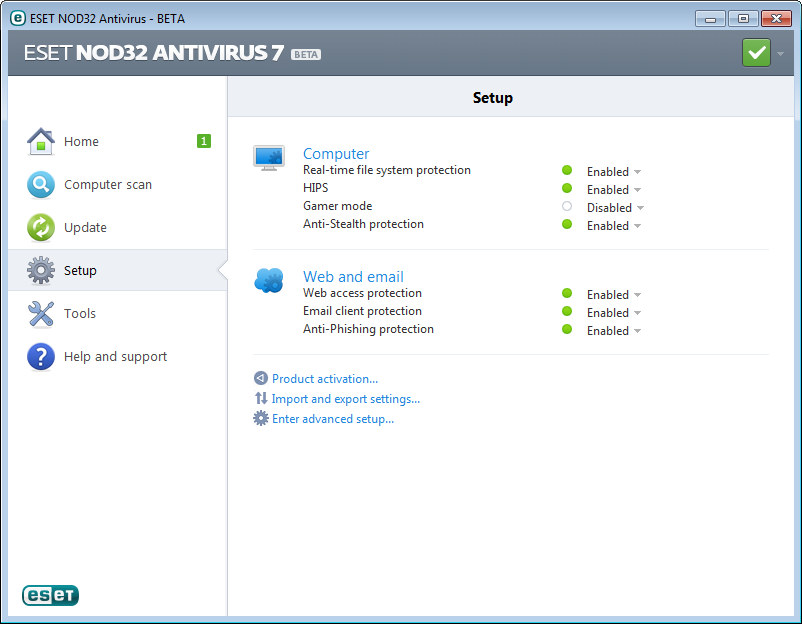Image resolution: width=802 pixels, height=624 pixels.
Task: Close the ESET NOD32 window
Action: (776, 19)
